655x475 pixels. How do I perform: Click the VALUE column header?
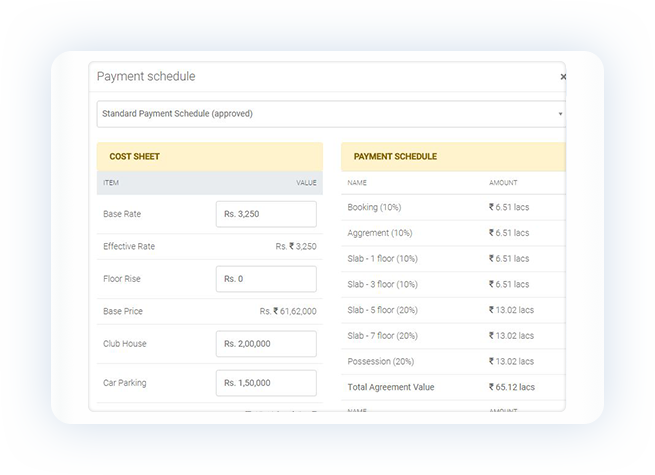pyautogui.click(x=306, y=183)
